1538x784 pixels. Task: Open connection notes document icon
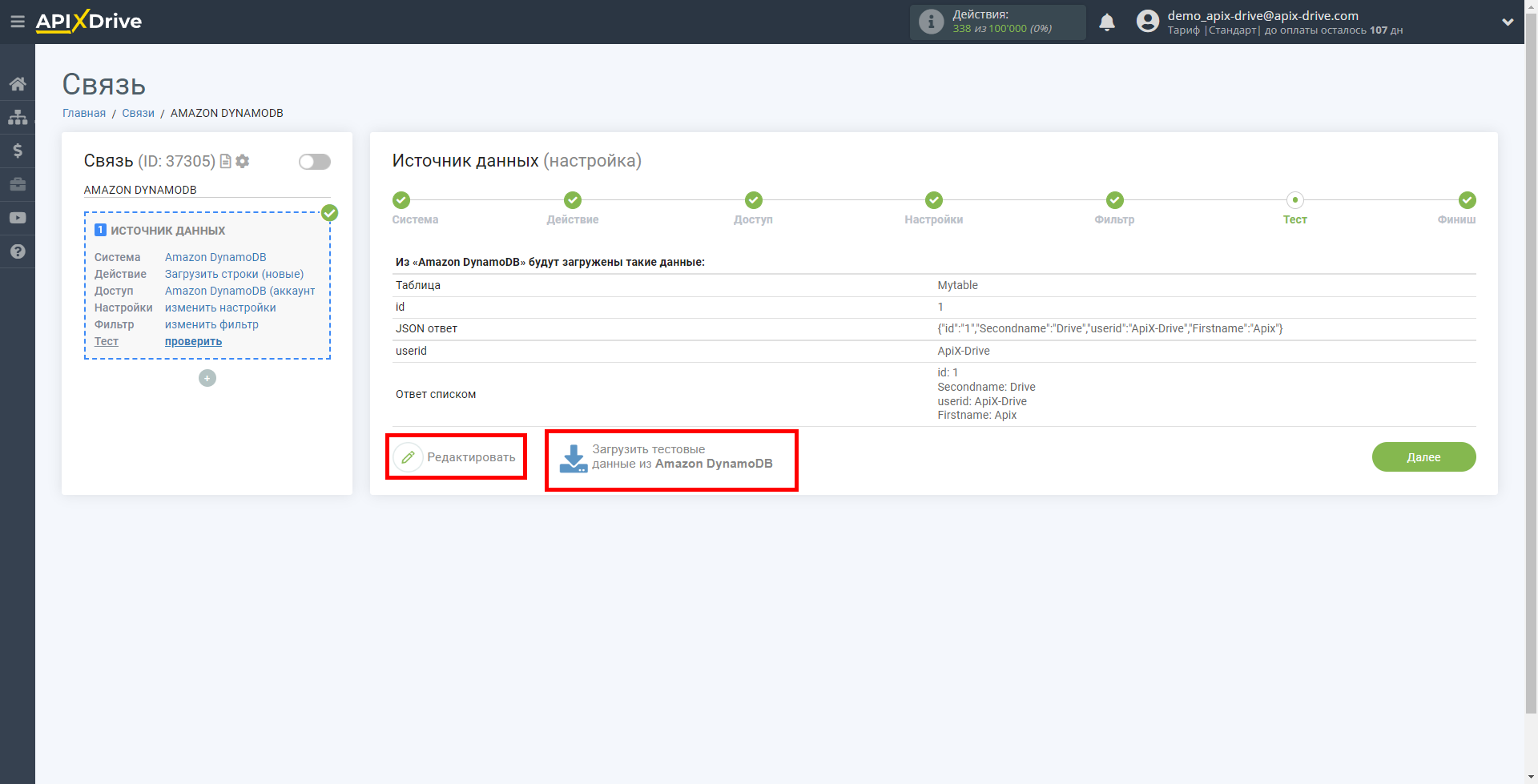[x=226, y=162]
